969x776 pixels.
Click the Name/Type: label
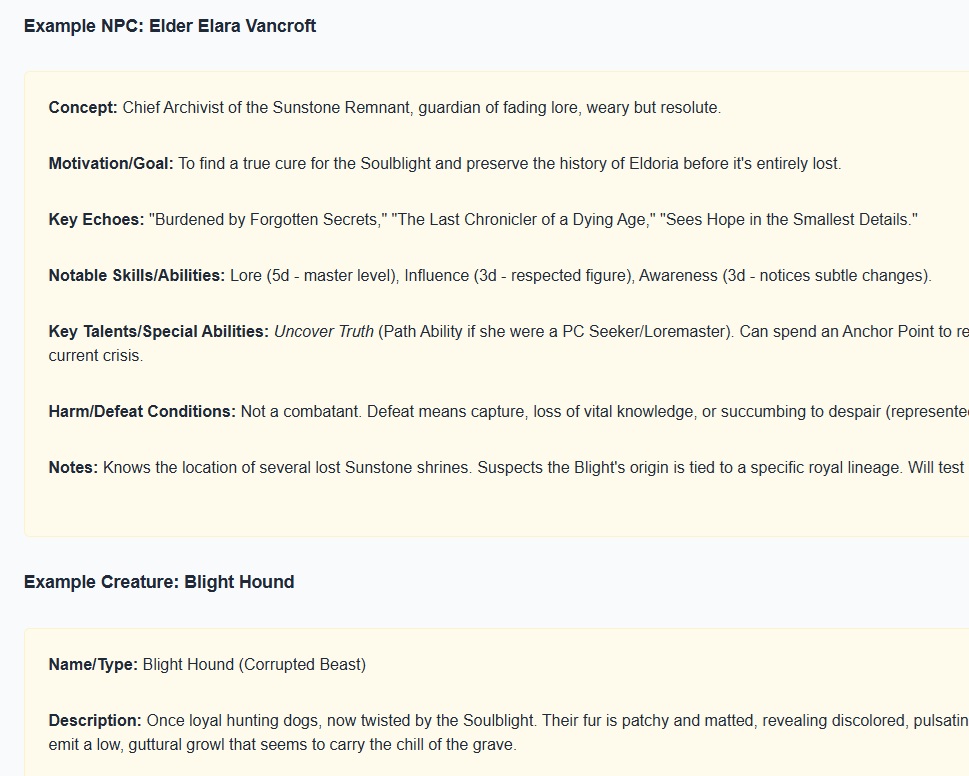point(93,665)
